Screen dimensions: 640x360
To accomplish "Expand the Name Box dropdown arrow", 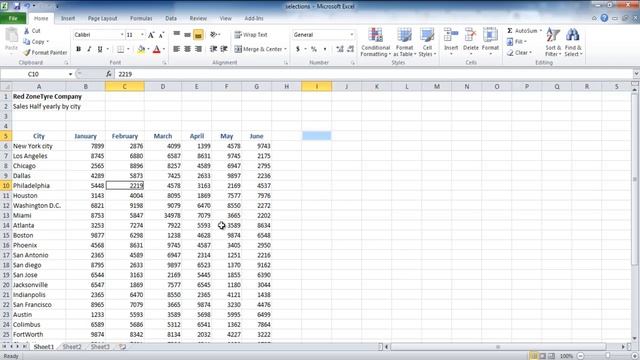I will tap(70, 74).
